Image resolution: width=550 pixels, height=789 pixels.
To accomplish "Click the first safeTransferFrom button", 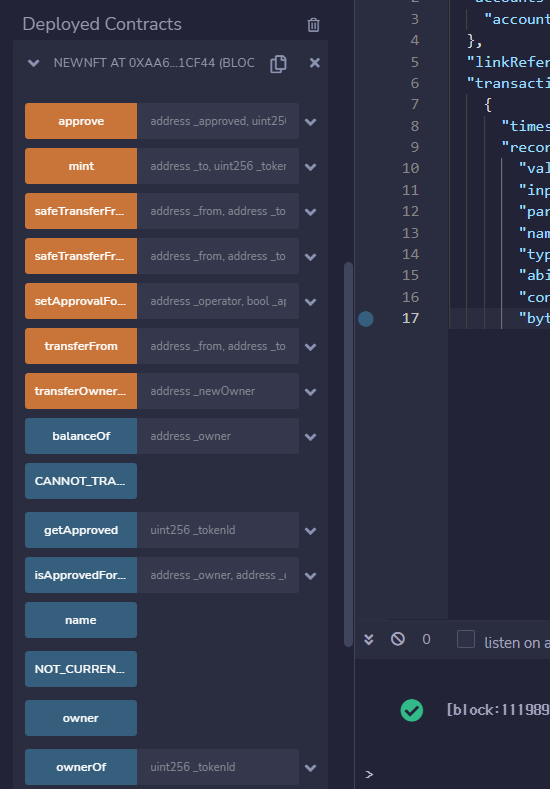I will coord(81,211).
